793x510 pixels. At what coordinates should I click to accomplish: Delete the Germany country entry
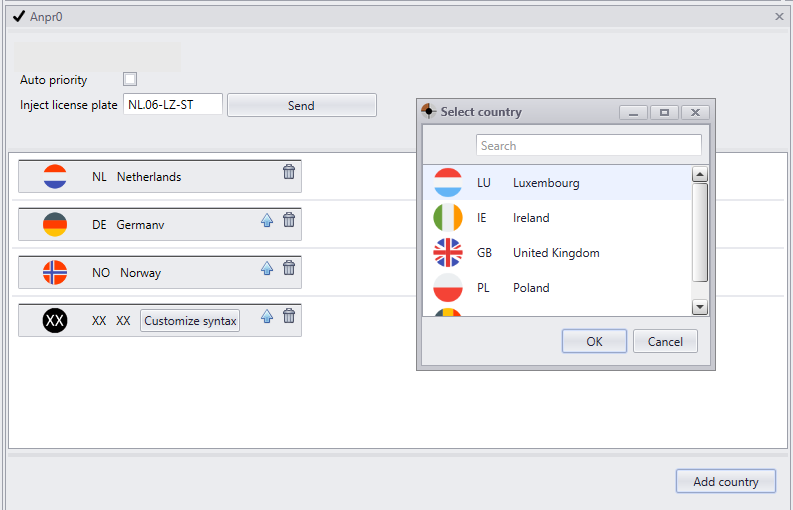(289, 220)
